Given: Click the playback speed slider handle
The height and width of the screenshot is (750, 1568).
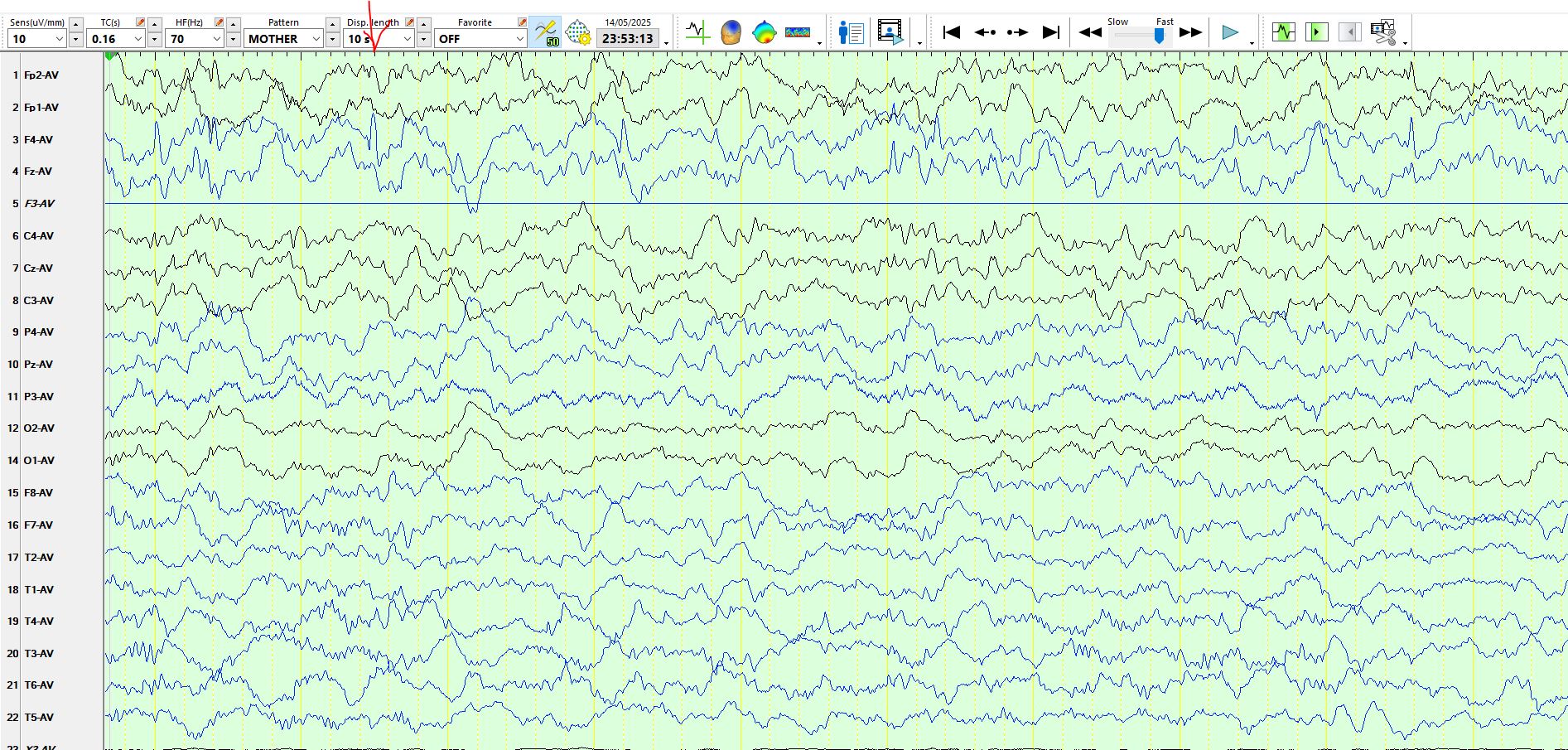Looking at the screenshot, I should pyautogui.click(x=1160, y=35).
